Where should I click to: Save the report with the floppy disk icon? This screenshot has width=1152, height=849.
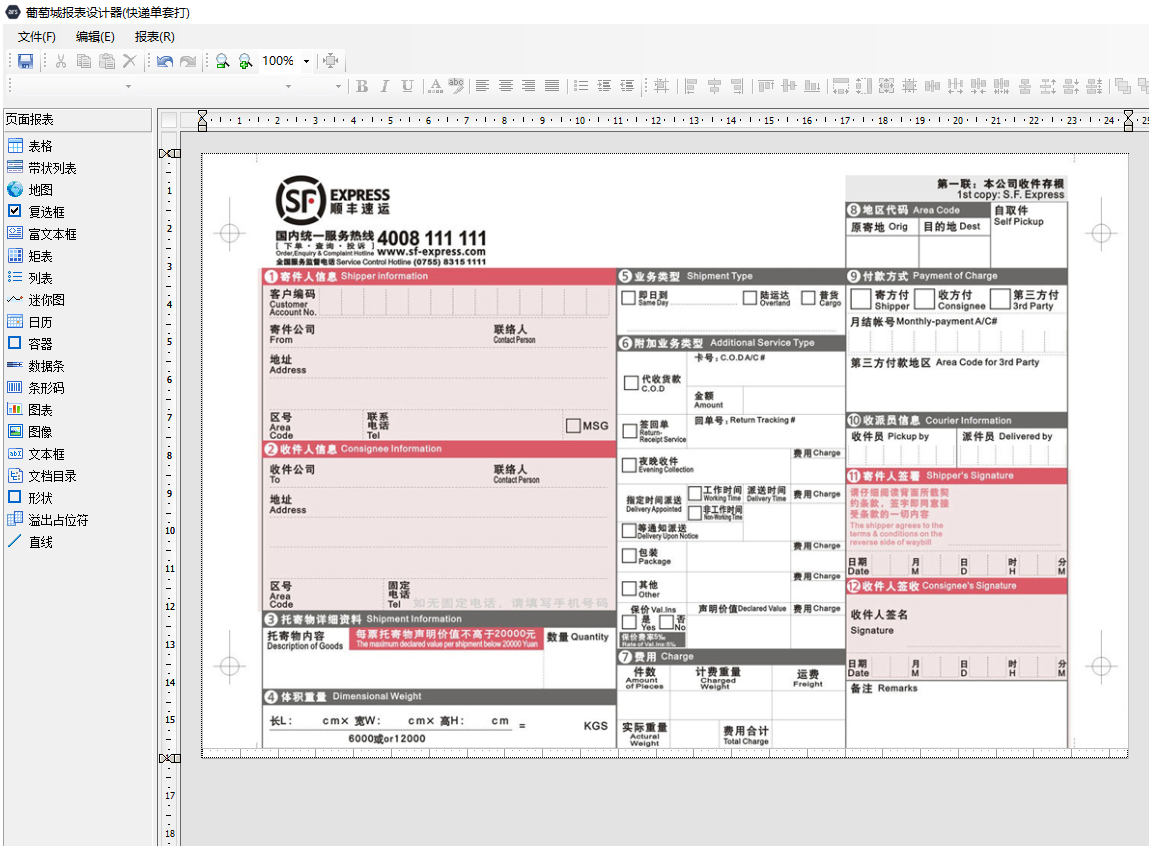(x=26, y=61)
